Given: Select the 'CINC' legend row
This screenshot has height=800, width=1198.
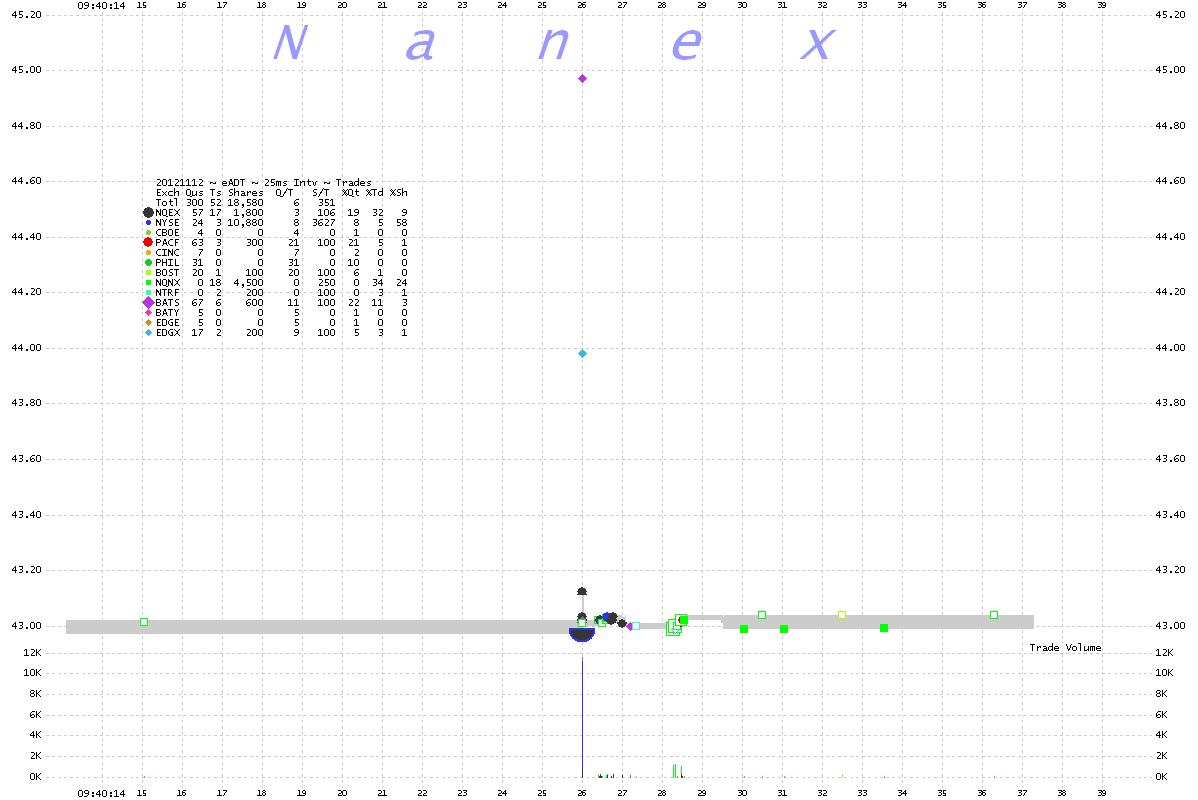Looking at the screenshot, I should pos(276,253).
